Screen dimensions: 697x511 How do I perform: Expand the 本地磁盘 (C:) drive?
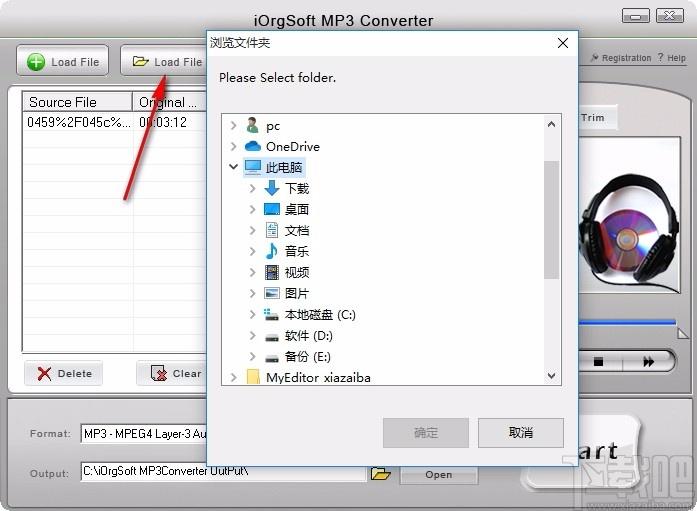click(x=252, y=314)
